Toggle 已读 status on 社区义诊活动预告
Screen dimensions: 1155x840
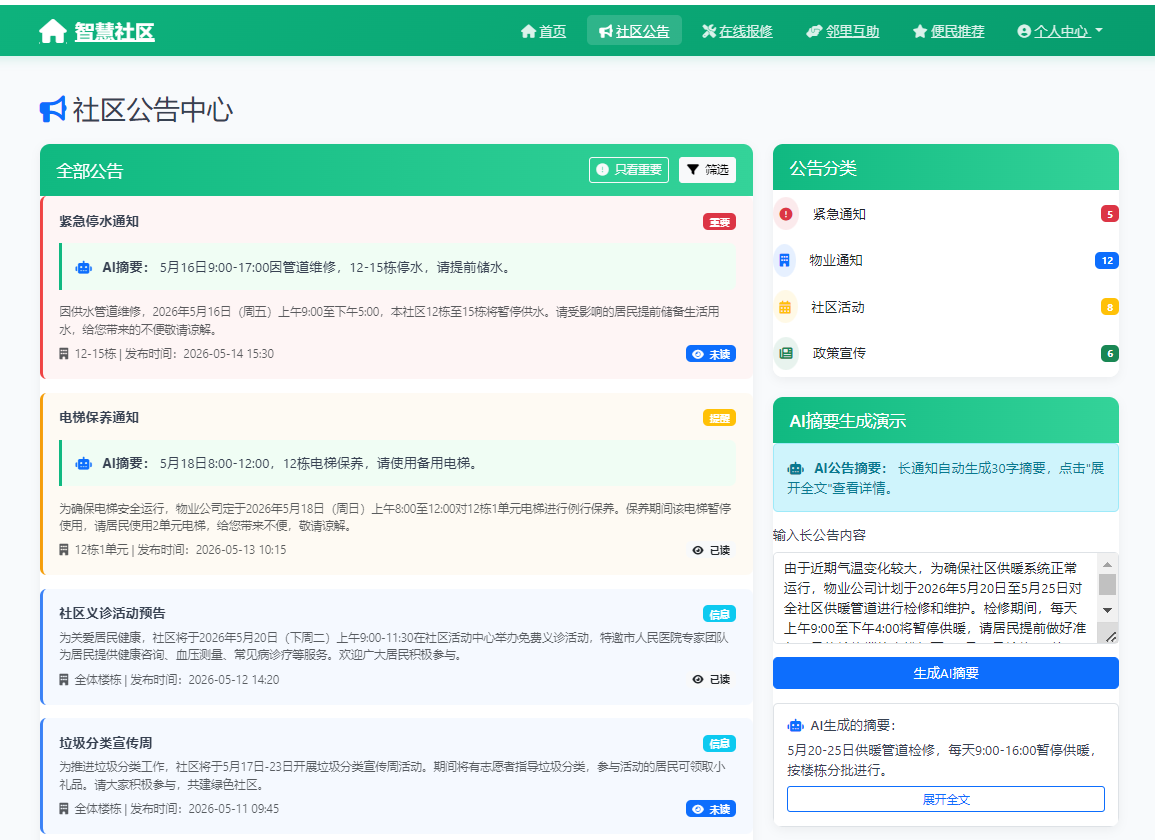tap(711, 679)
